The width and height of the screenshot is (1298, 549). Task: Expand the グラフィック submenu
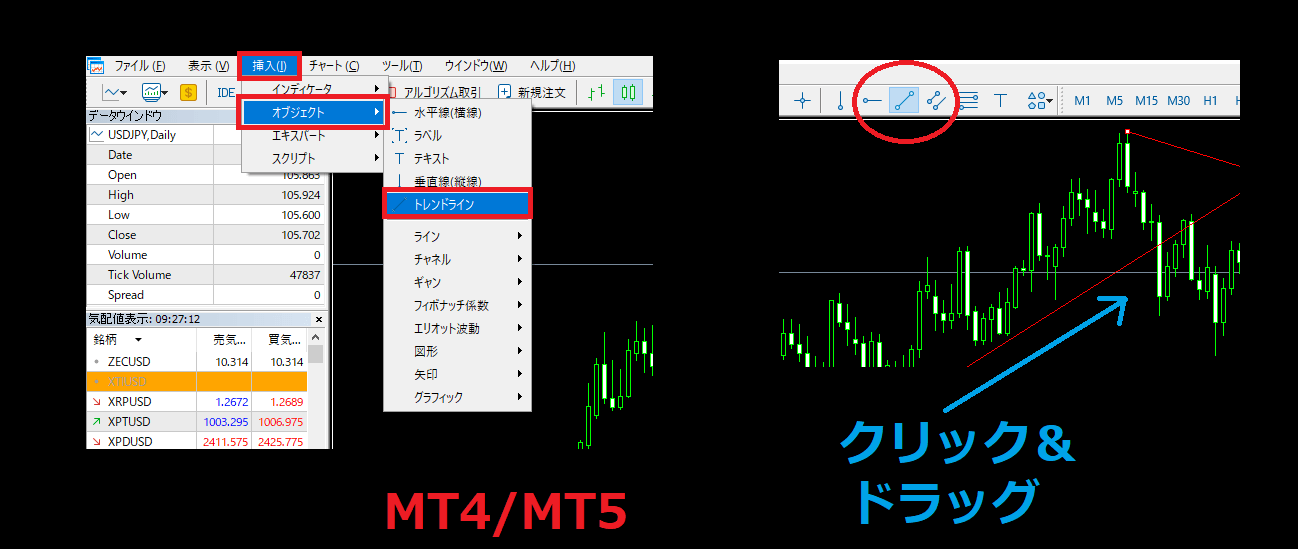point(458,397)
